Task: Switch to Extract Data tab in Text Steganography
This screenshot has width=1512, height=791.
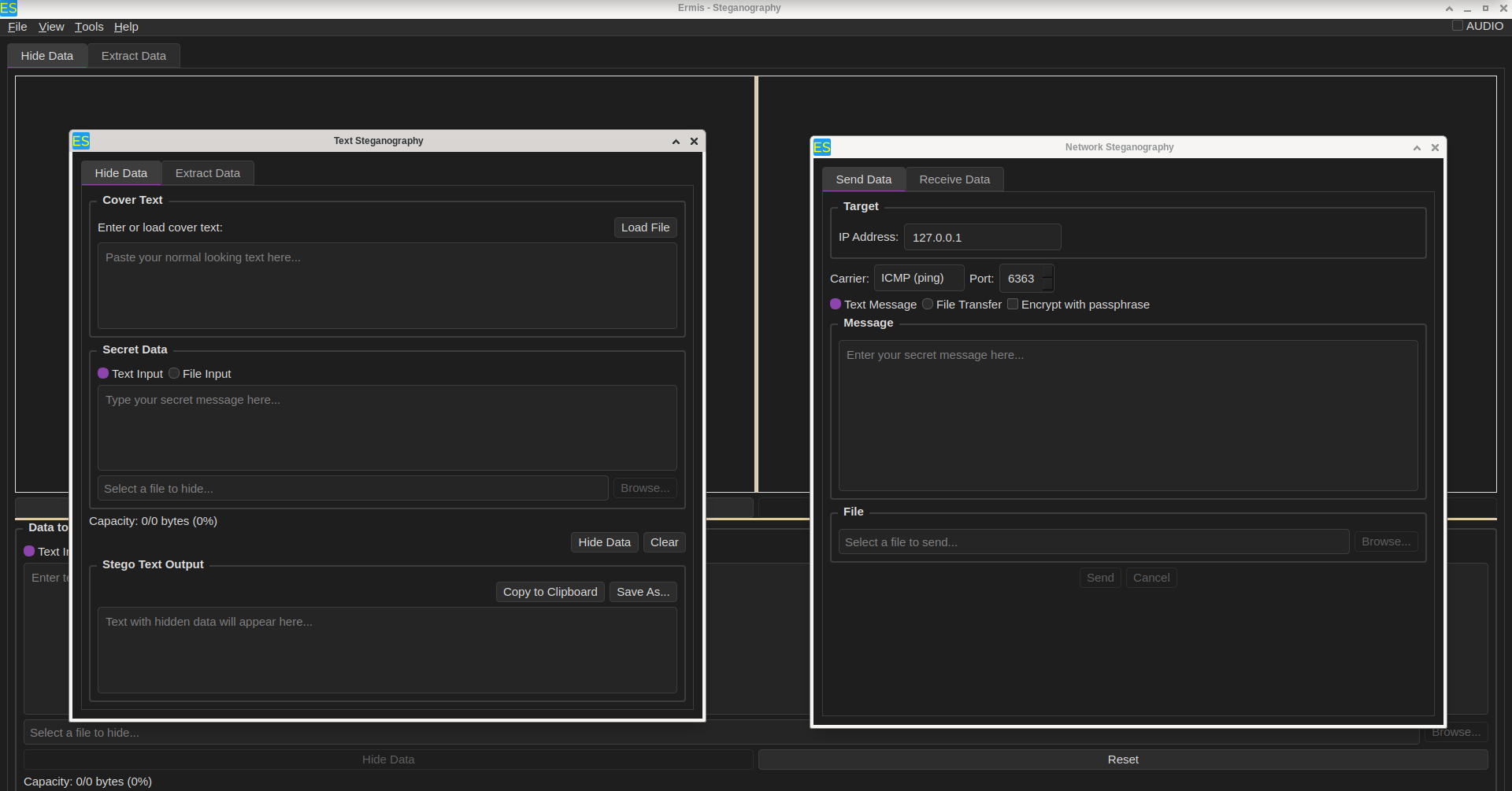Action: (x=208, y=173)
